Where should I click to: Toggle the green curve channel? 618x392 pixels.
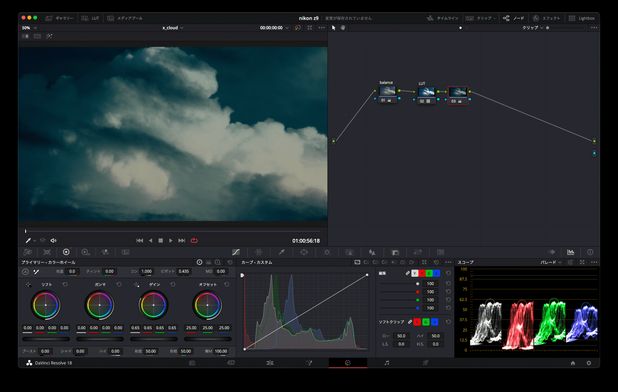coord(429,273)
